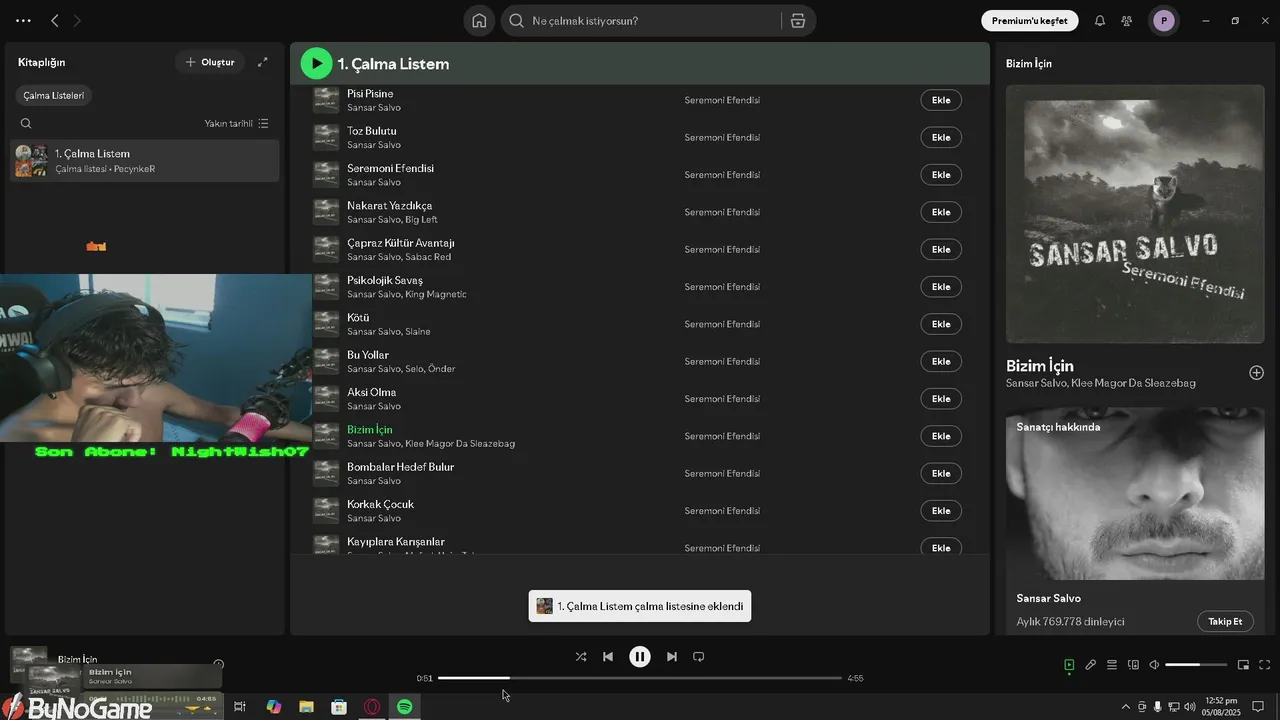Click the Oluştur button

click(209, 62)
